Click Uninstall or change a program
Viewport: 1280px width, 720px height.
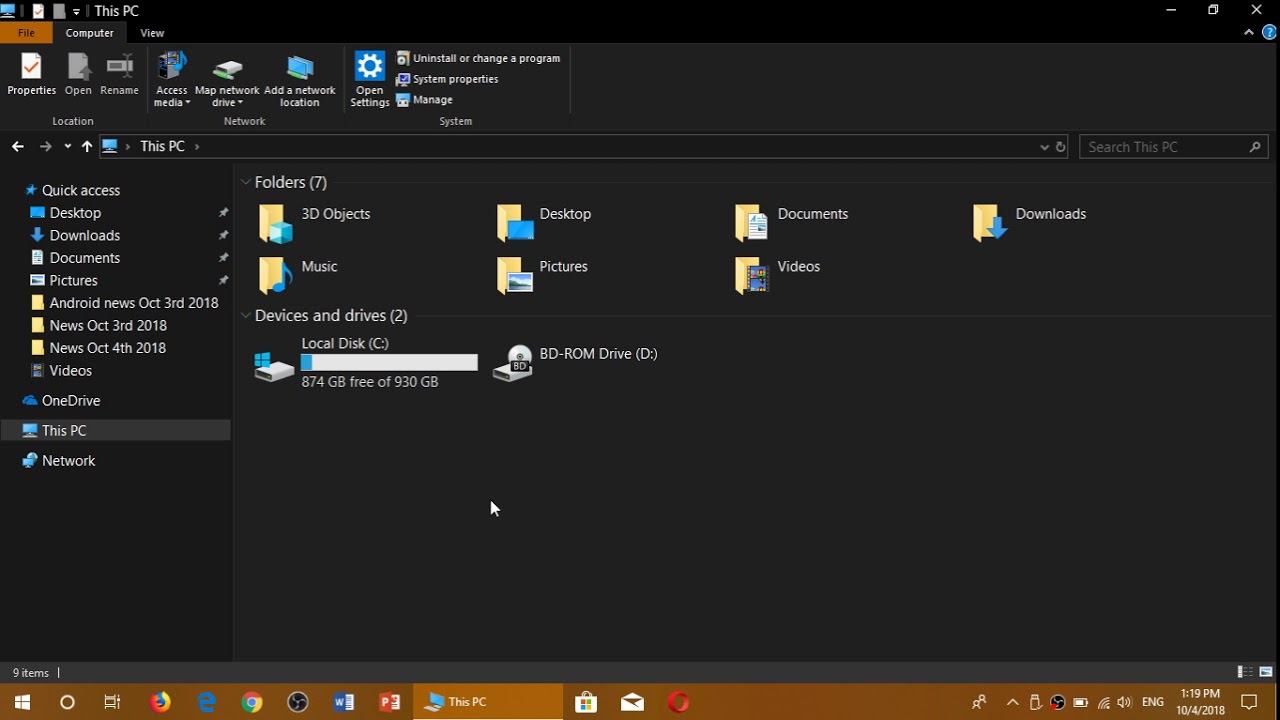point(478,58)
